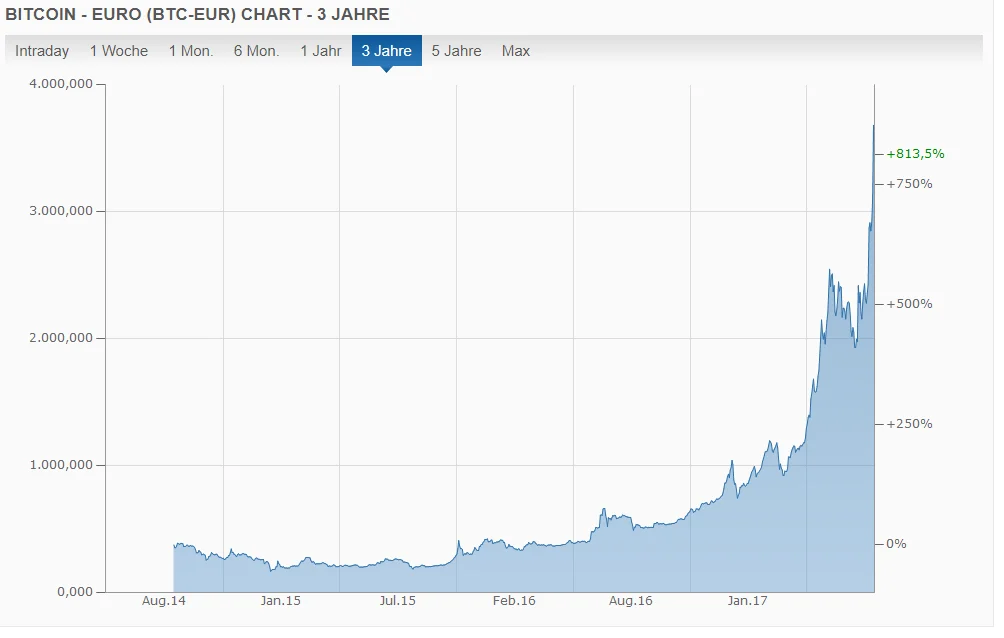Screen dimensions: 1004x638
Task: Click the 0,000 y-axis value
Action: tap(75, 591)
